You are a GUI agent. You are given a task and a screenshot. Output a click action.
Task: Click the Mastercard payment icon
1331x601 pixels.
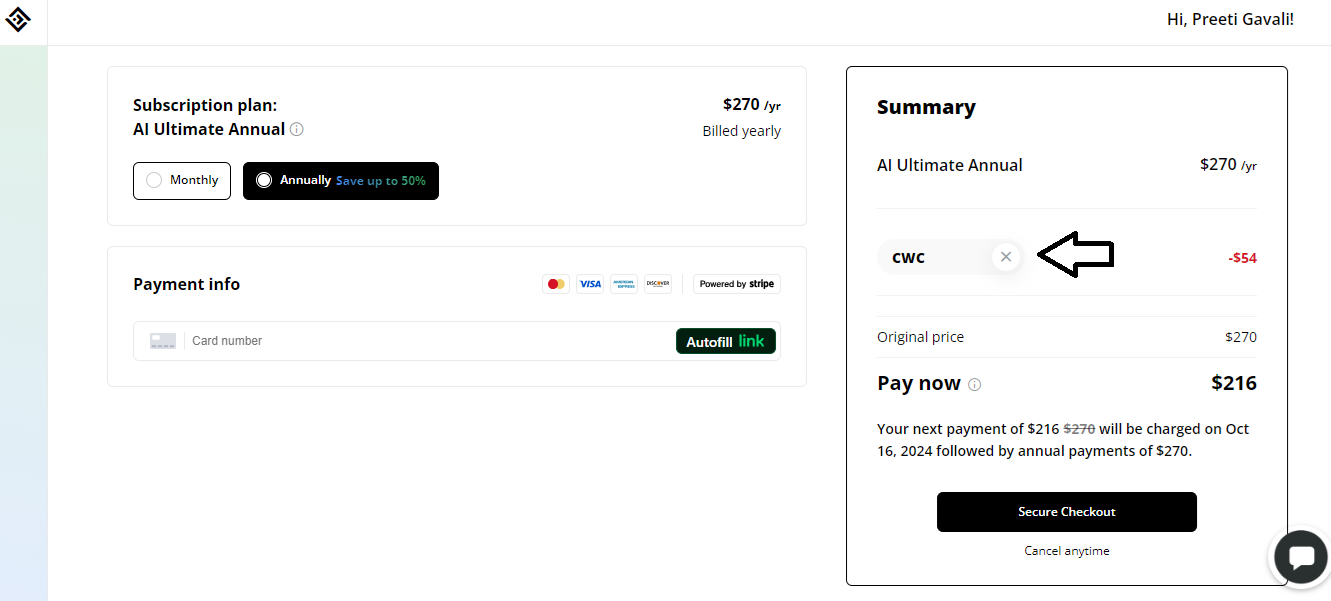(x=556, y=284)
